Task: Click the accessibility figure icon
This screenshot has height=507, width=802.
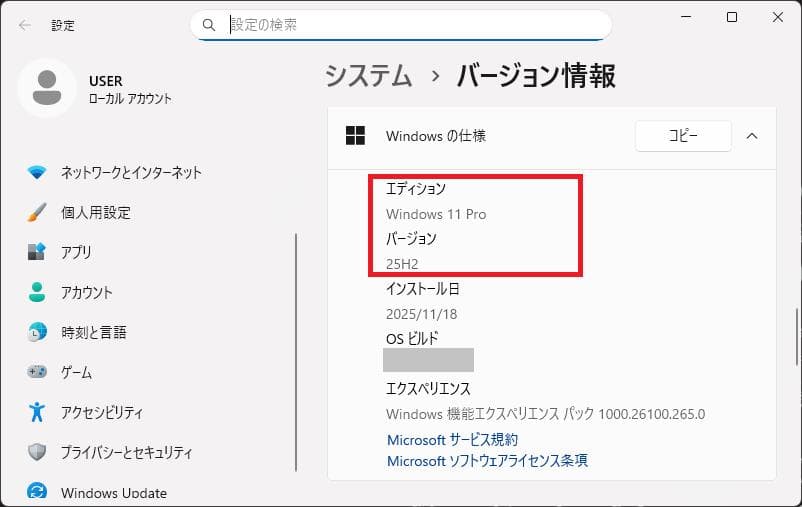Action: pyautogui.click(x=37, y=412)
